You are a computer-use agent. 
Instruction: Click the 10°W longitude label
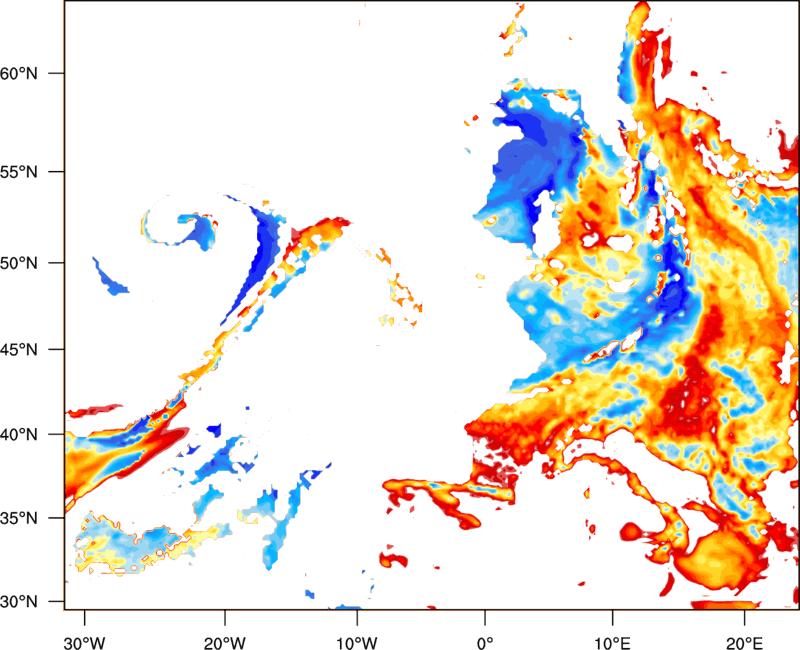pos(357,643)
